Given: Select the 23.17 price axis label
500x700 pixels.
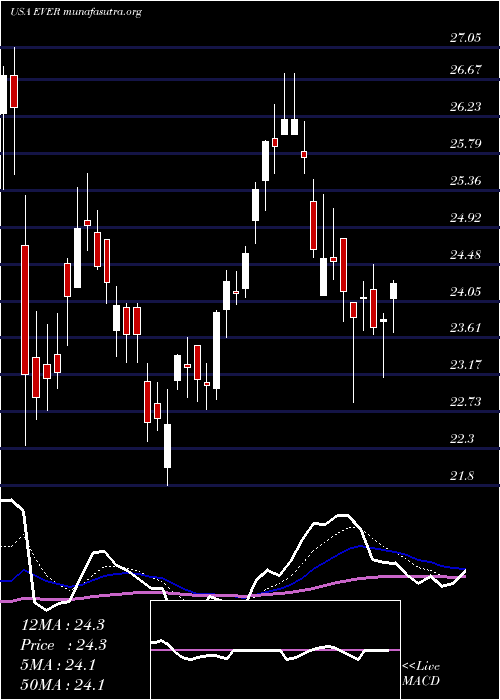Looking at the screenshot, I should (x=465, y=365).
